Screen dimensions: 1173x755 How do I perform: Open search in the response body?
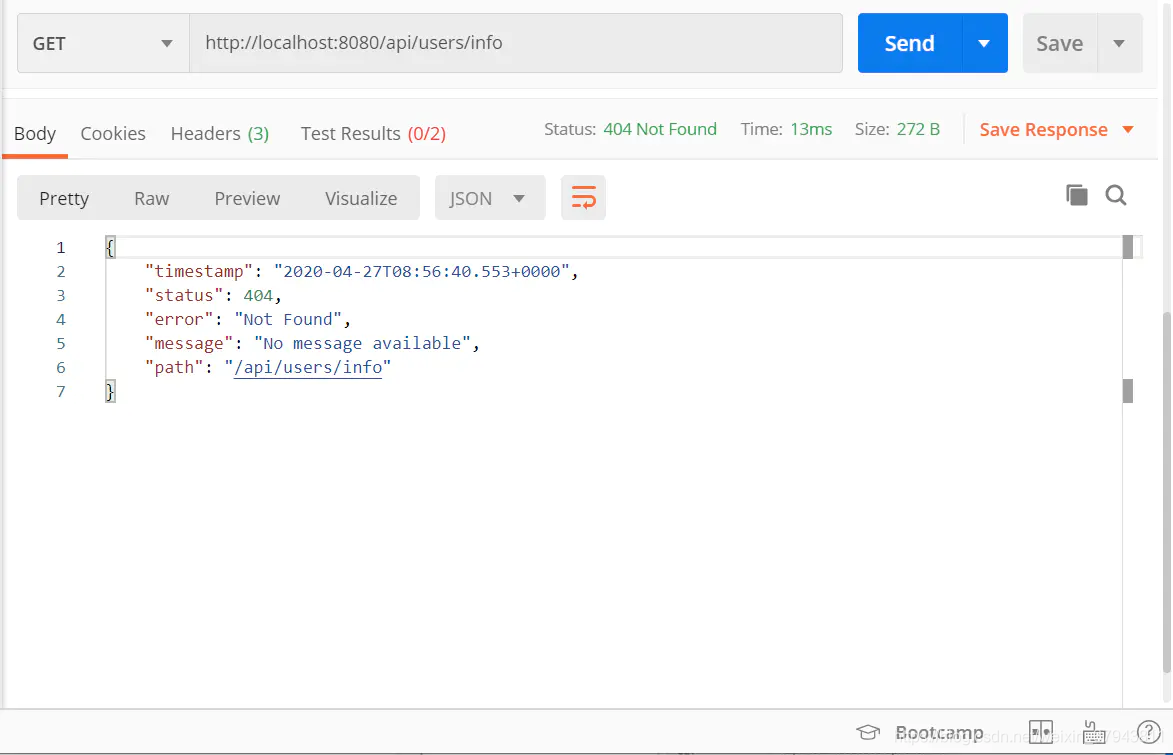coord(1116,195)
